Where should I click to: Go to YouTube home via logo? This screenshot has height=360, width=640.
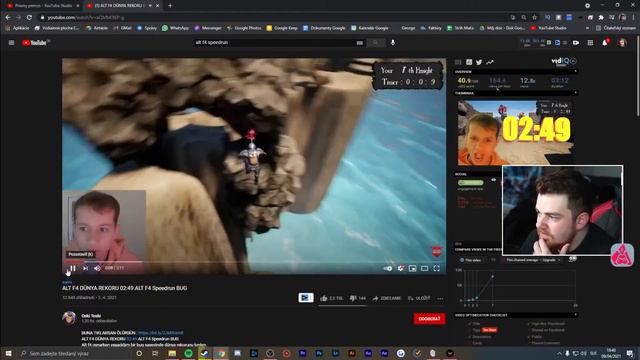coord(35,42)
